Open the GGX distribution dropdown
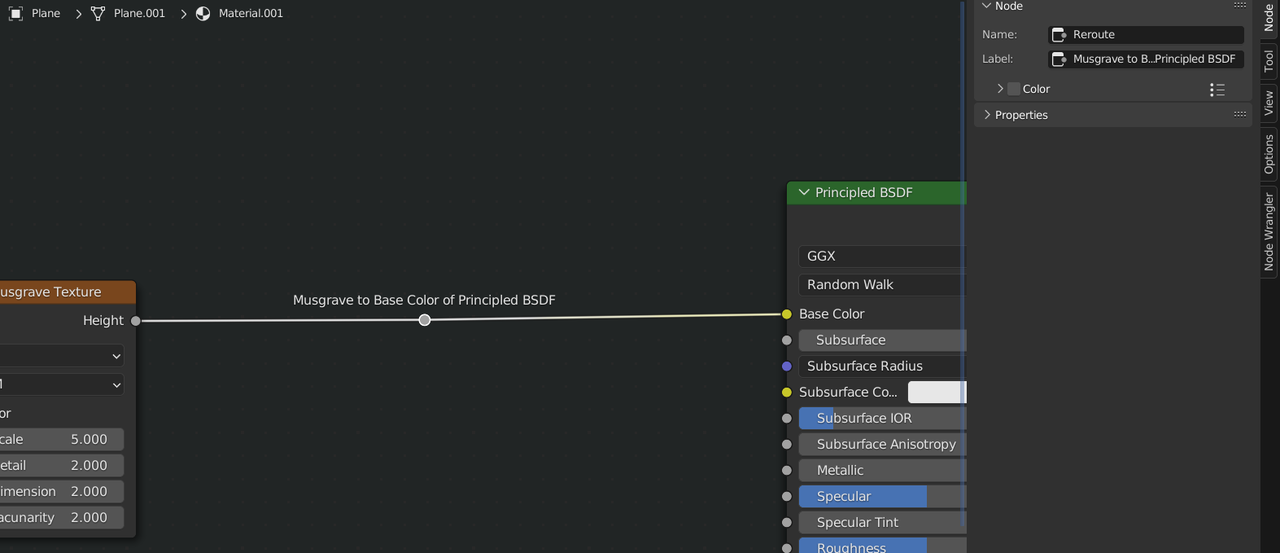The height and width of the screenshot is (553, 1280). pos(882,256)
